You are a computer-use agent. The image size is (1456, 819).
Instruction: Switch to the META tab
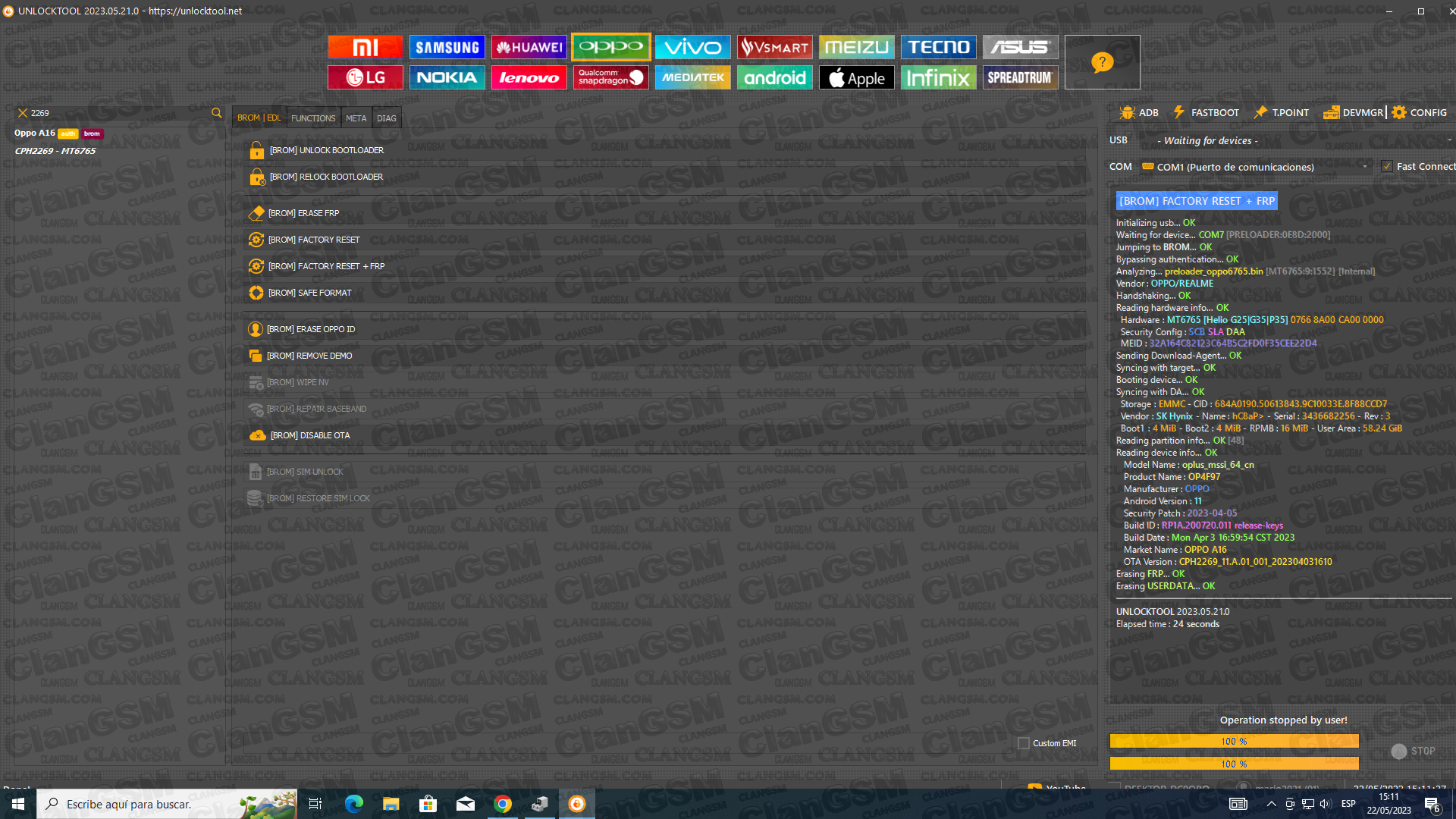point(356,118)
